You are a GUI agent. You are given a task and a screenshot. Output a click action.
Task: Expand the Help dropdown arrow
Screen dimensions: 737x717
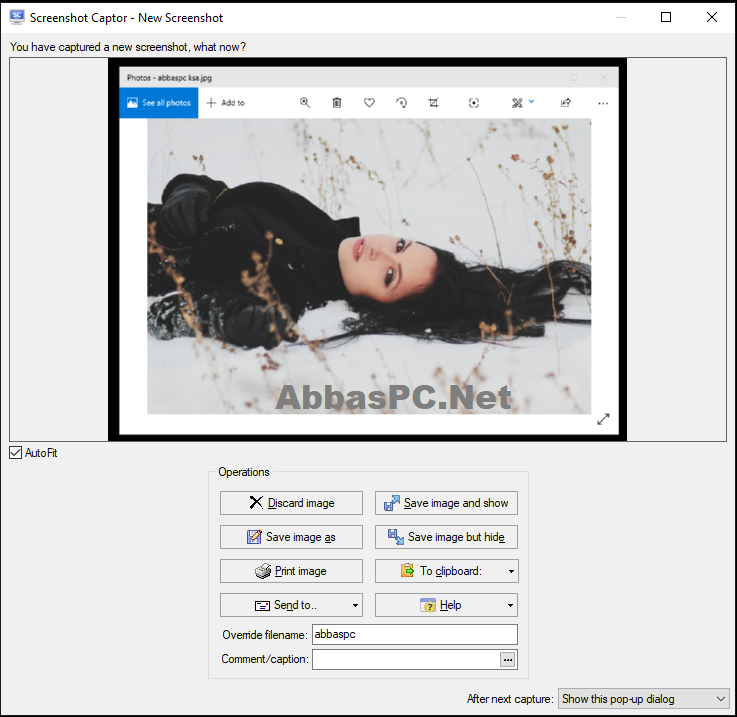(x=510, y=605)
